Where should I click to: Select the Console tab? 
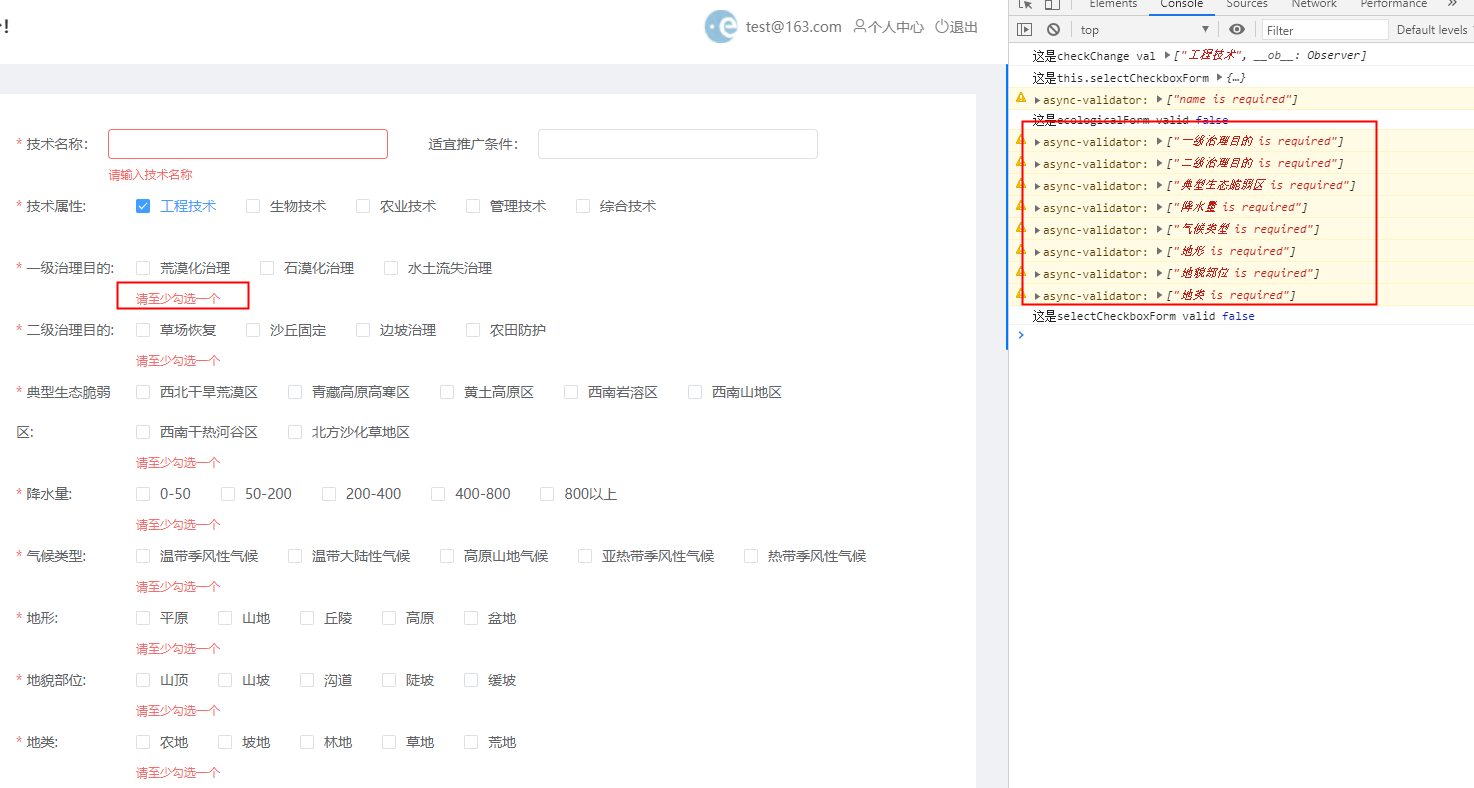(1181, 4)
